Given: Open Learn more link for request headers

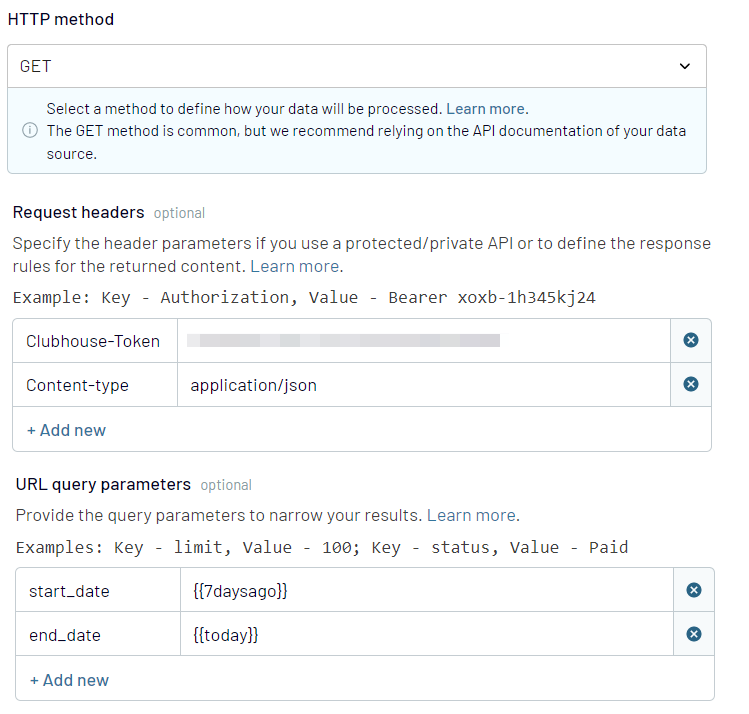Looking at the screenshot, I should coord(294,266).
